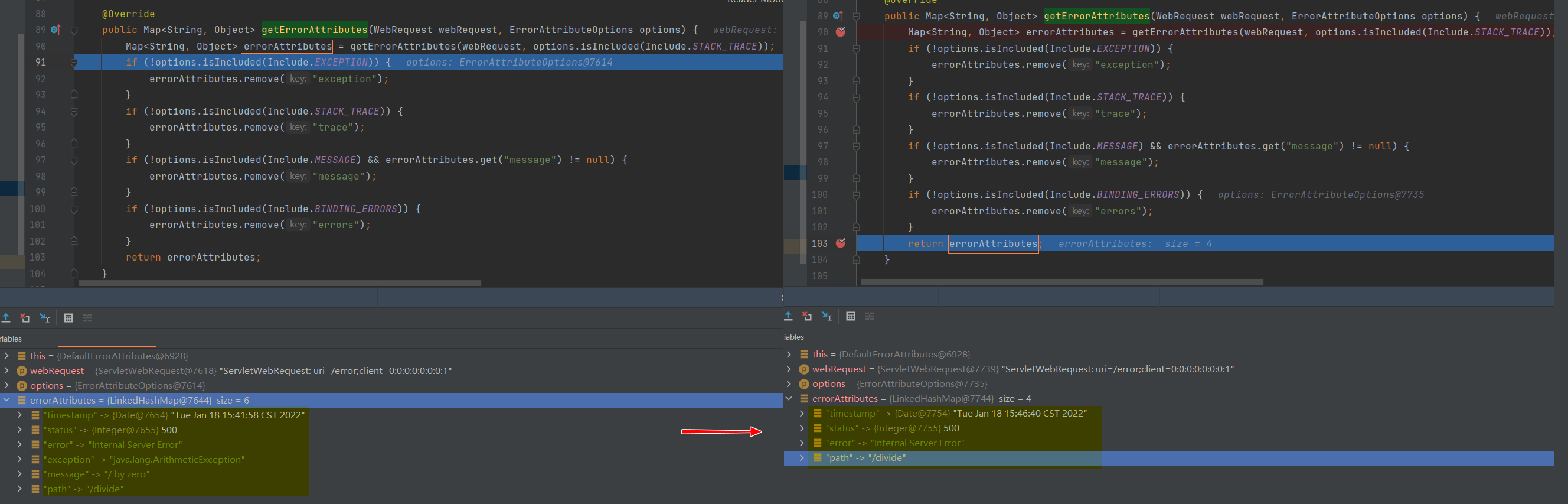
Task: Click entry icon beside "timestamp" in right variables
Action: pos(818,413)
